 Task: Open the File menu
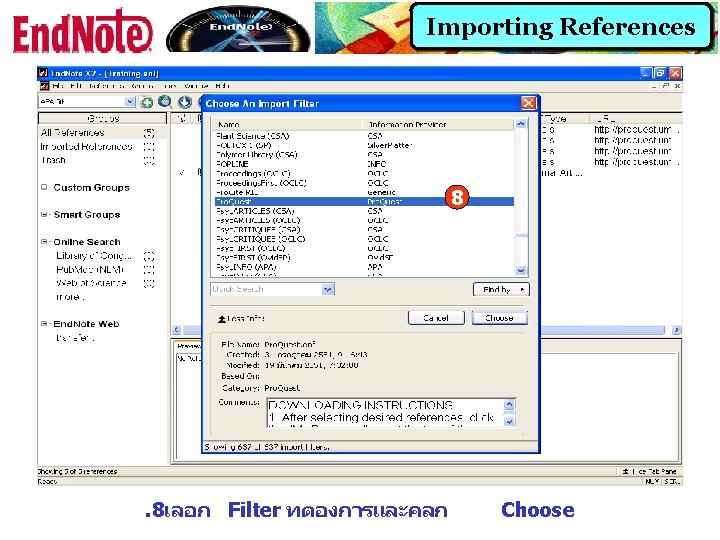pyautogui.click(x=58, y=86)
